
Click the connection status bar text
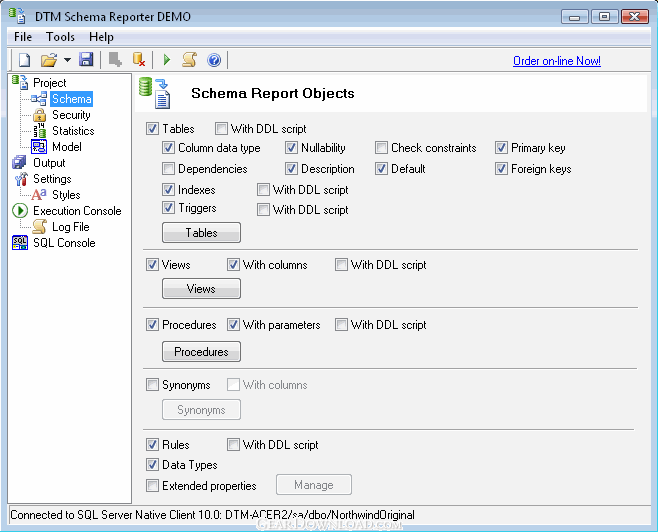(212, 515)
